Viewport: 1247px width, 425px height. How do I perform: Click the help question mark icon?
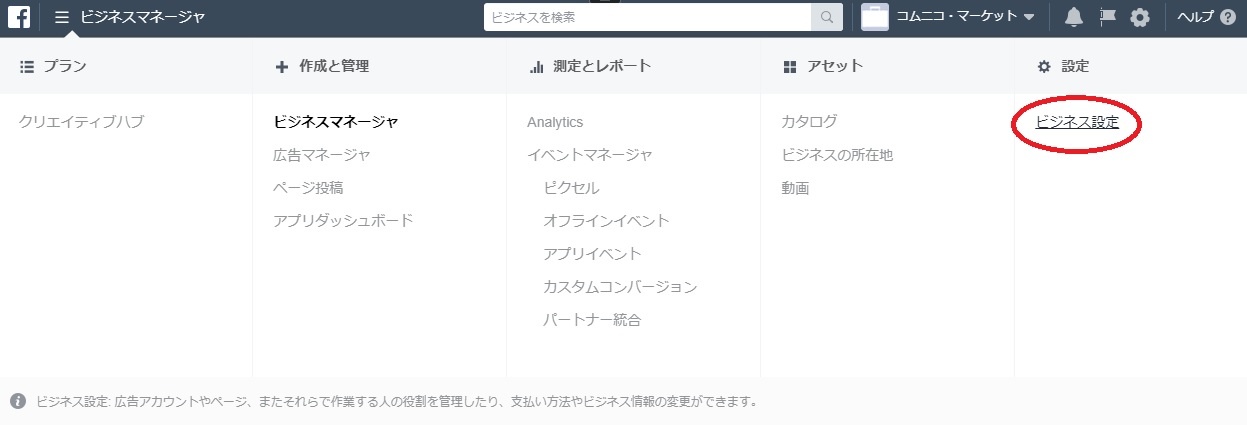(x=1228, y=17)
